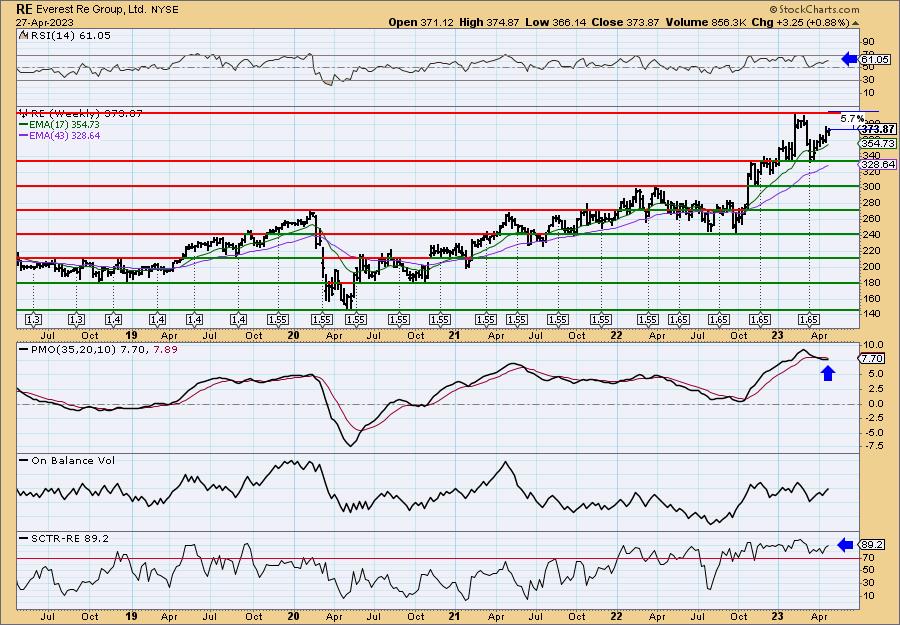
Task: Click the 240 label on price scale
Action: pyautogui.click(x=871, y=234)
